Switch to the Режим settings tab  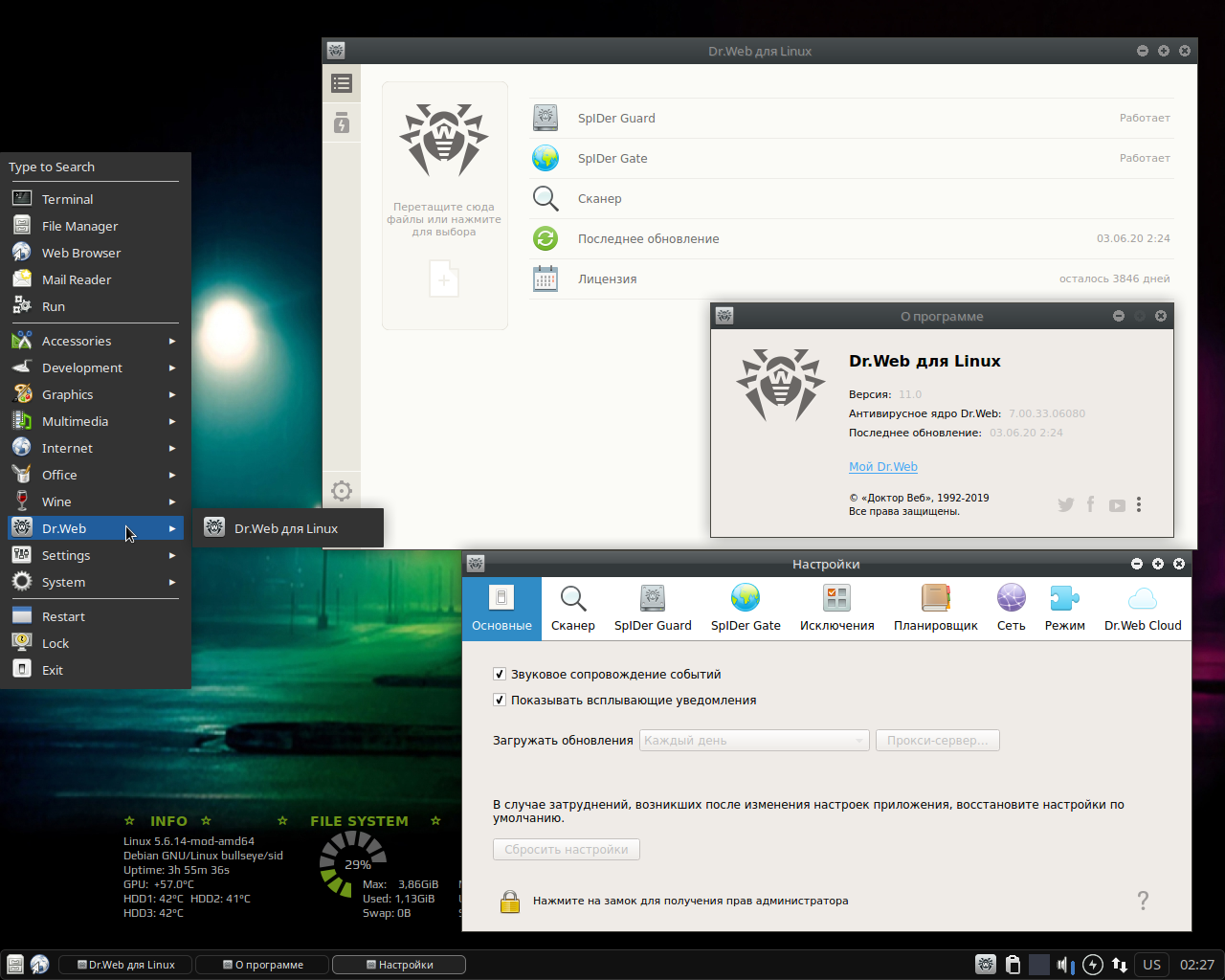click(x=1065, y=609)
